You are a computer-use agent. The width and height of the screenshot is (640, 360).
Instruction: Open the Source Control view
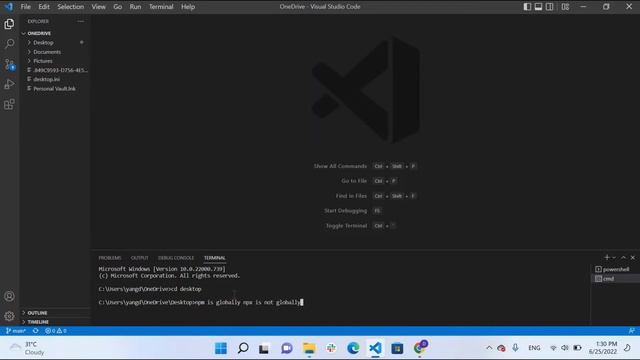(x=9, y=64)
